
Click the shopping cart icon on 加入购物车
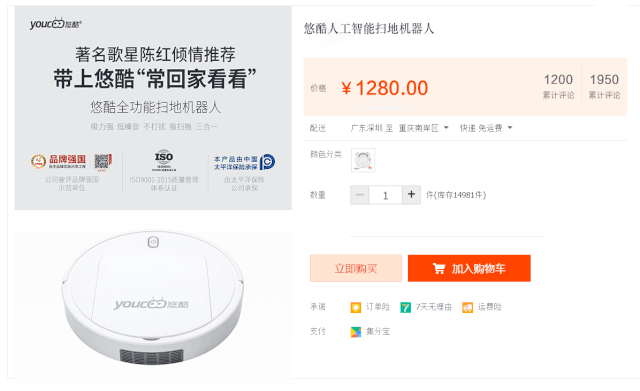(x=439, y=269)
